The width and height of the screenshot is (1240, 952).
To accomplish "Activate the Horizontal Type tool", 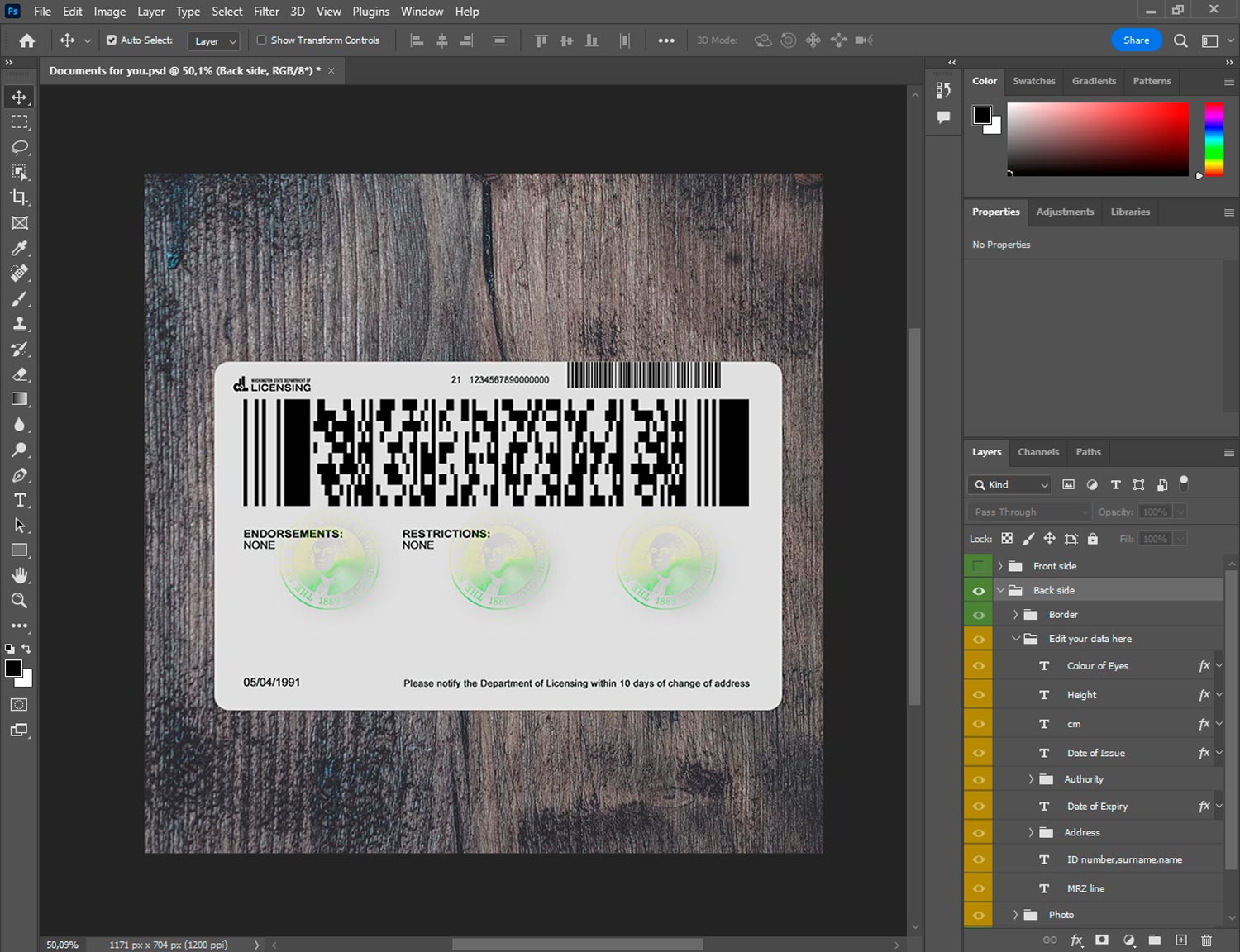I will coord(19,500).
